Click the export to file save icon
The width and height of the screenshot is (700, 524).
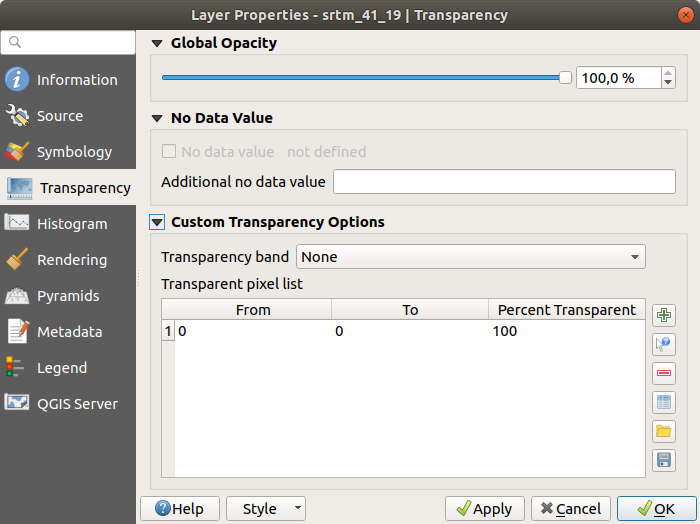pyautogui.click(x=663, y=460)
